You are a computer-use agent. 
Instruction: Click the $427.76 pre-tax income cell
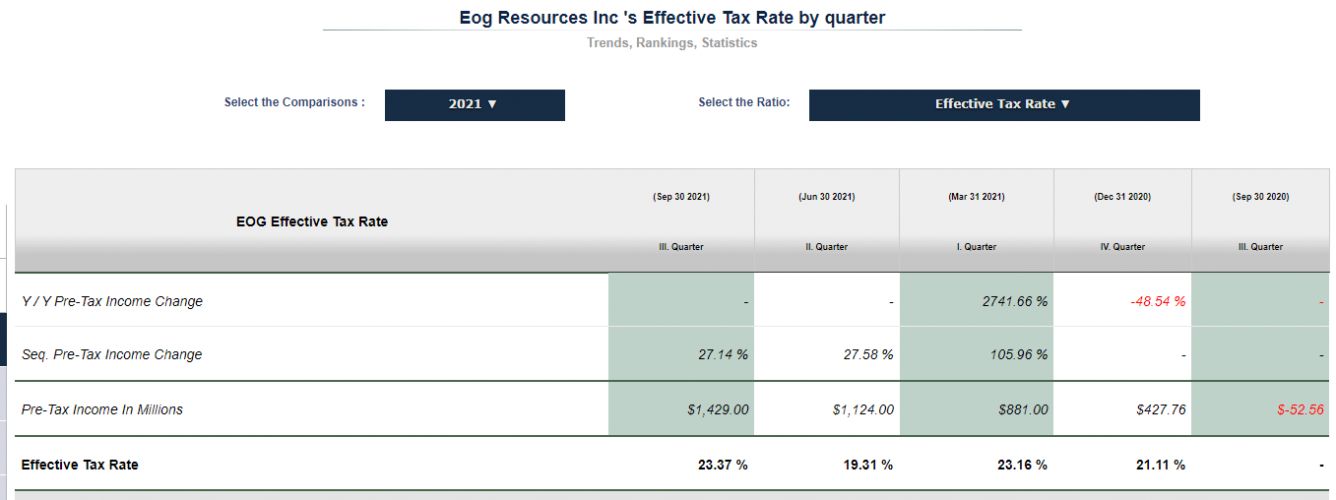(x=1161, y=410)
